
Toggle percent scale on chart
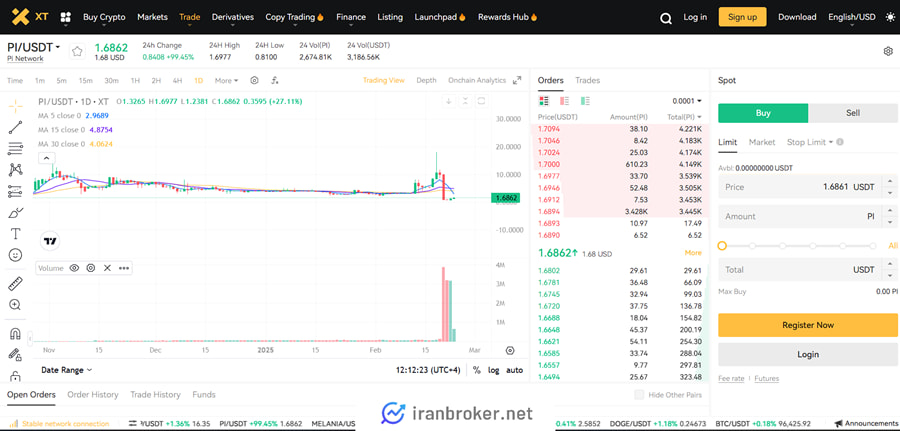pos(476,370)
